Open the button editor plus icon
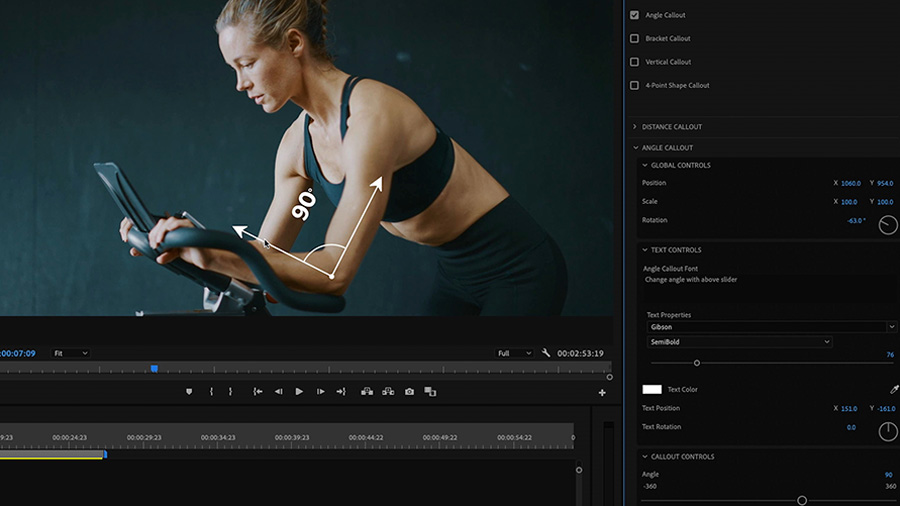 602,392
